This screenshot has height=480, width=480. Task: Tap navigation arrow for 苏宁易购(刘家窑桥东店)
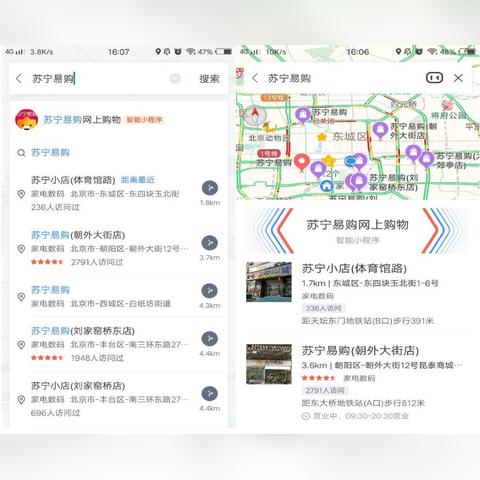pos(210,339)
